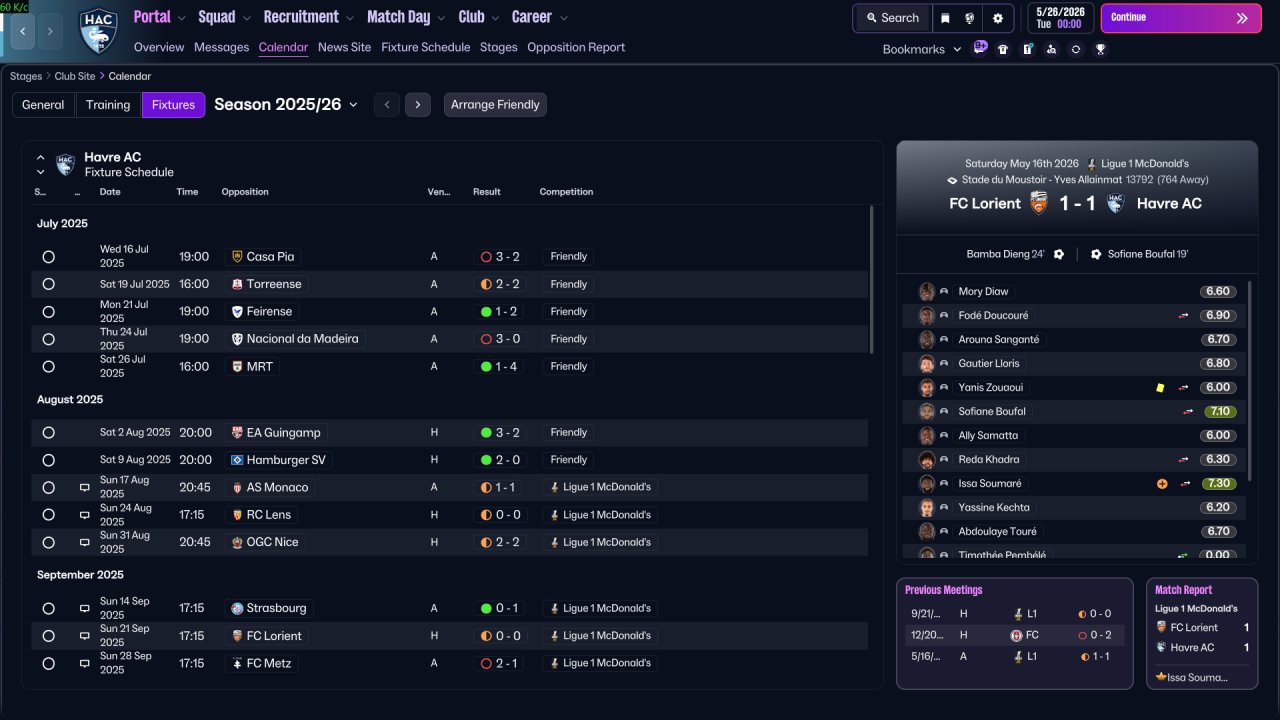Click the Havre AC crest in match panel
This screenshot has height=720, width=1280.
(x=1116, y=203)
